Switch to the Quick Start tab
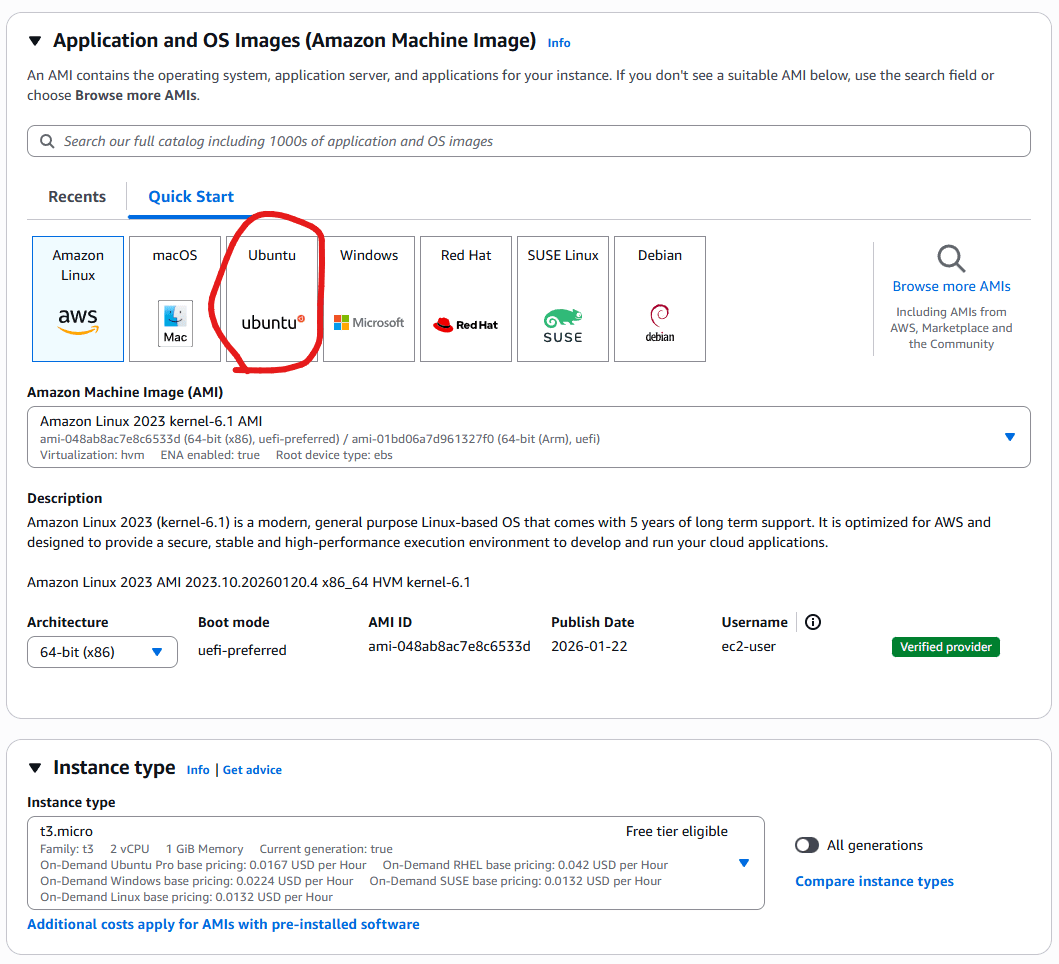 191,197
